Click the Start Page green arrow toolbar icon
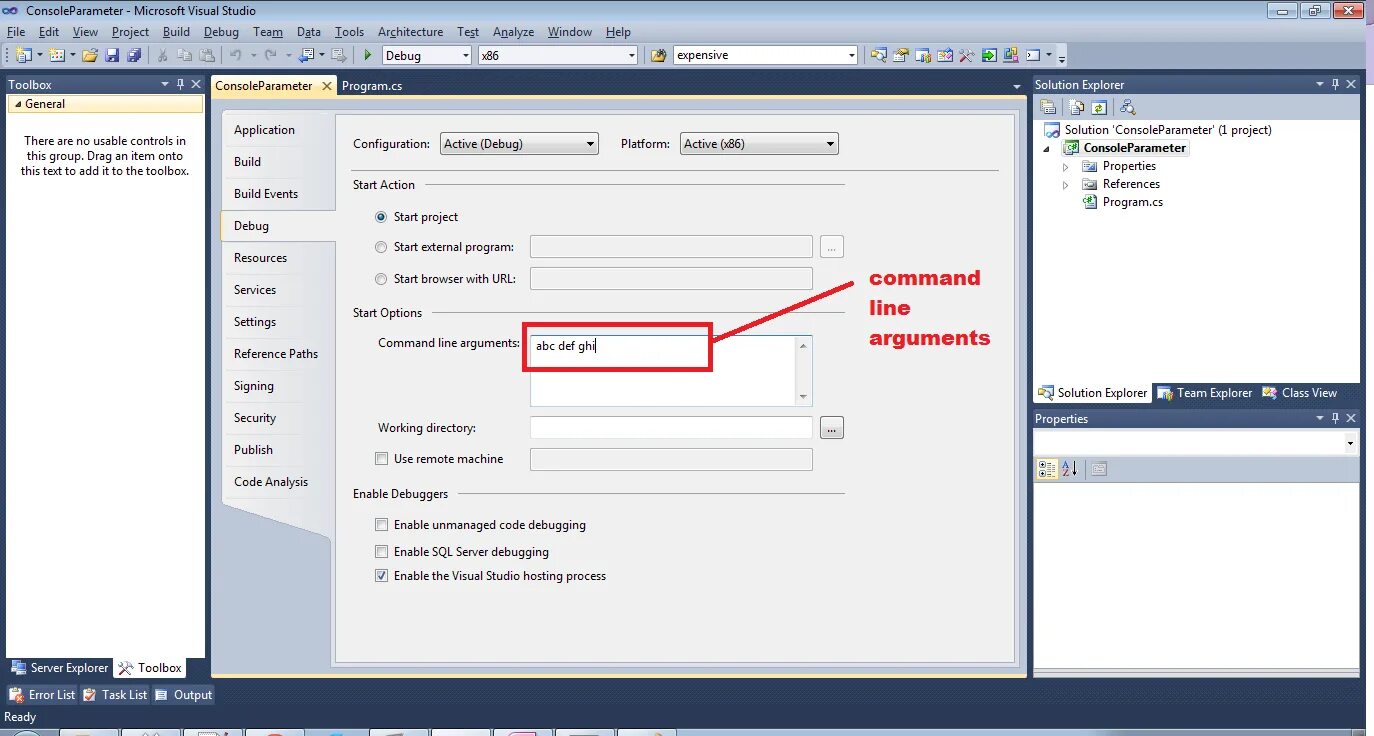This screenshot has height=736, width=1374. point(989,55)
